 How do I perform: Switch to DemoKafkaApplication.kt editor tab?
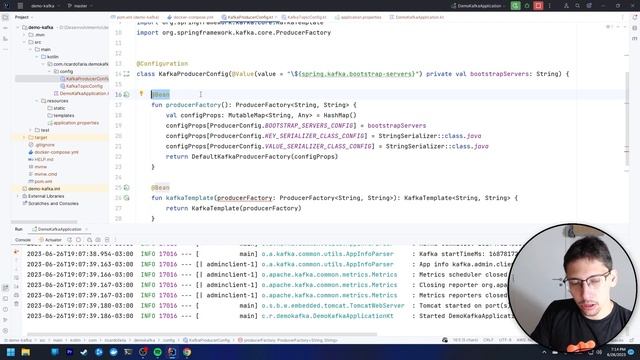click(x=417, y=18)
